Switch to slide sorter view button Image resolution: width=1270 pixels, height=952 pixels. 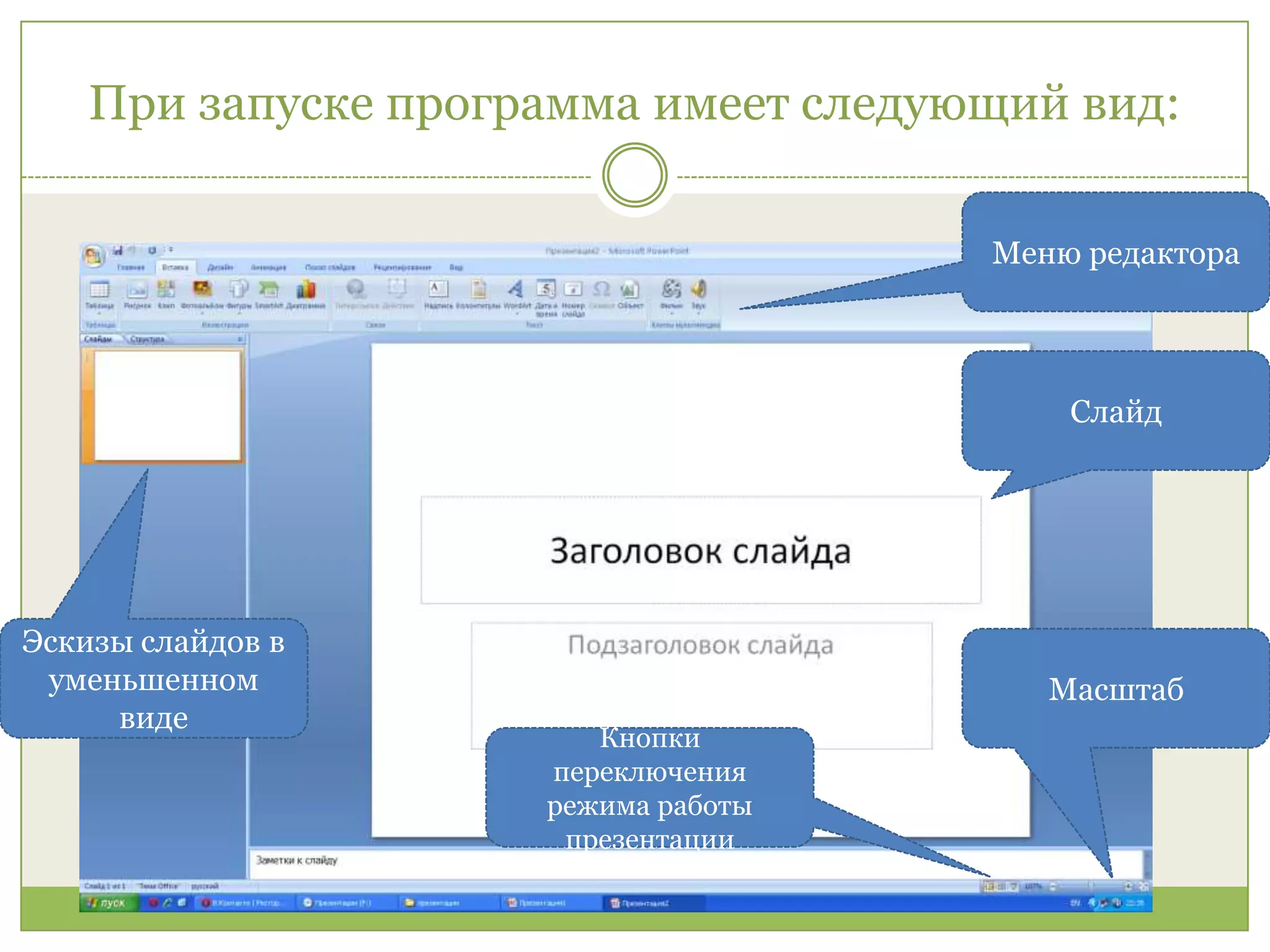[x=1001, y=886]
